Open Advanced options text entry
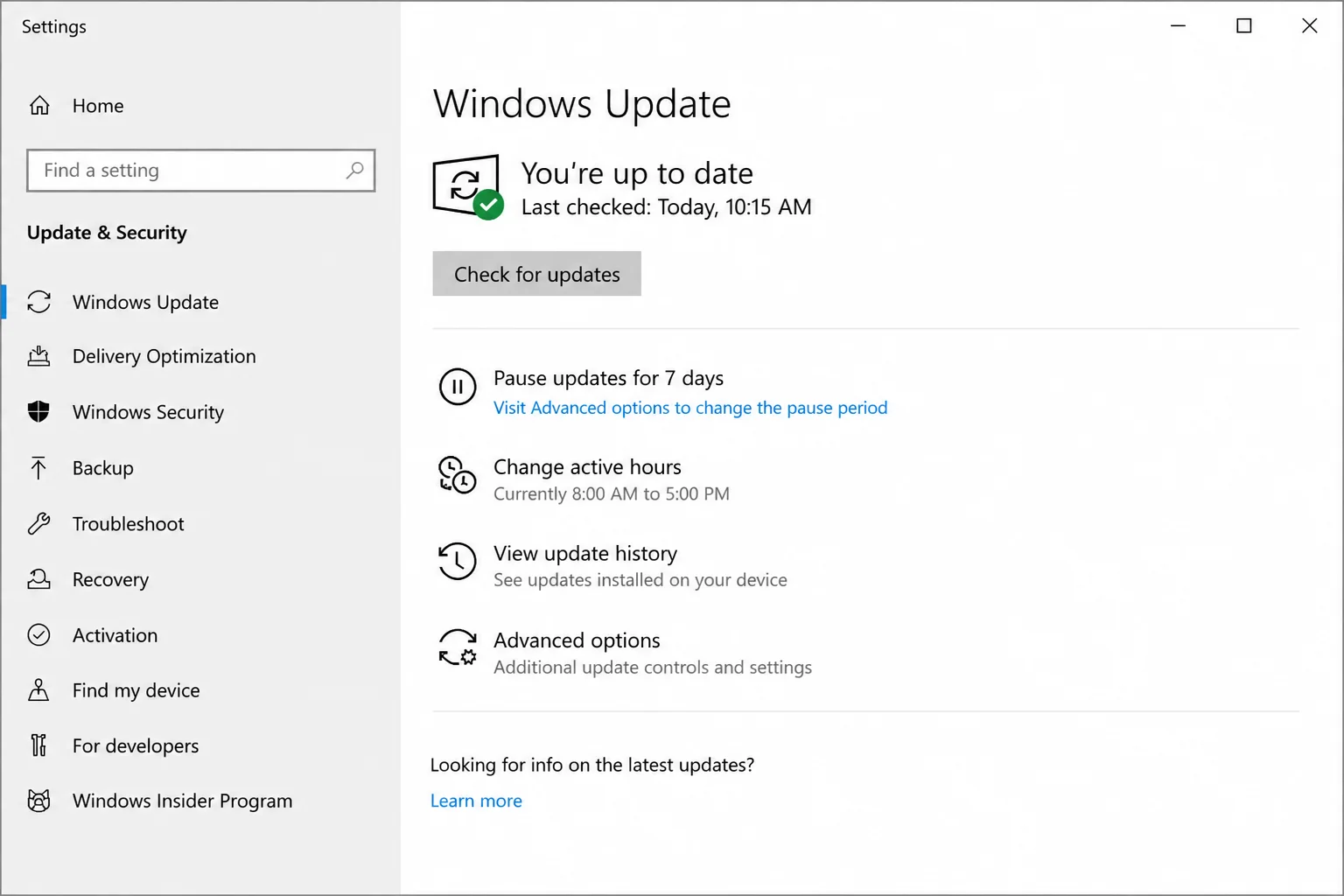Image resolution: width=1344 pixels, height=896 pixels. pos(577,640)
